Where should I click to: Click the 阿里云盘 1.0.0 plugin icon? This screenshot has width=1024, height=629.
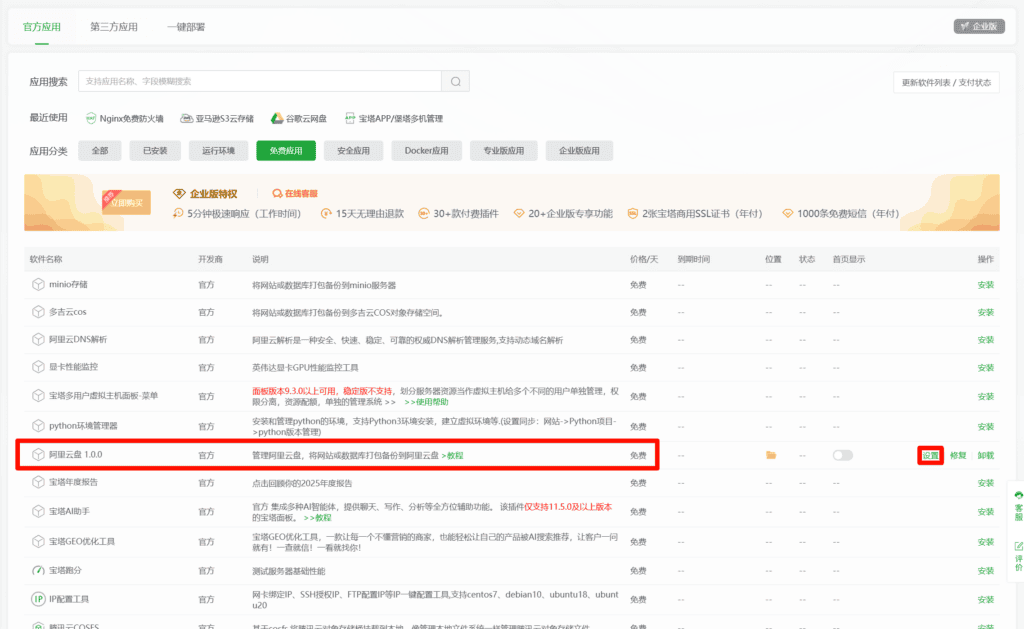(x=39, y=454)
